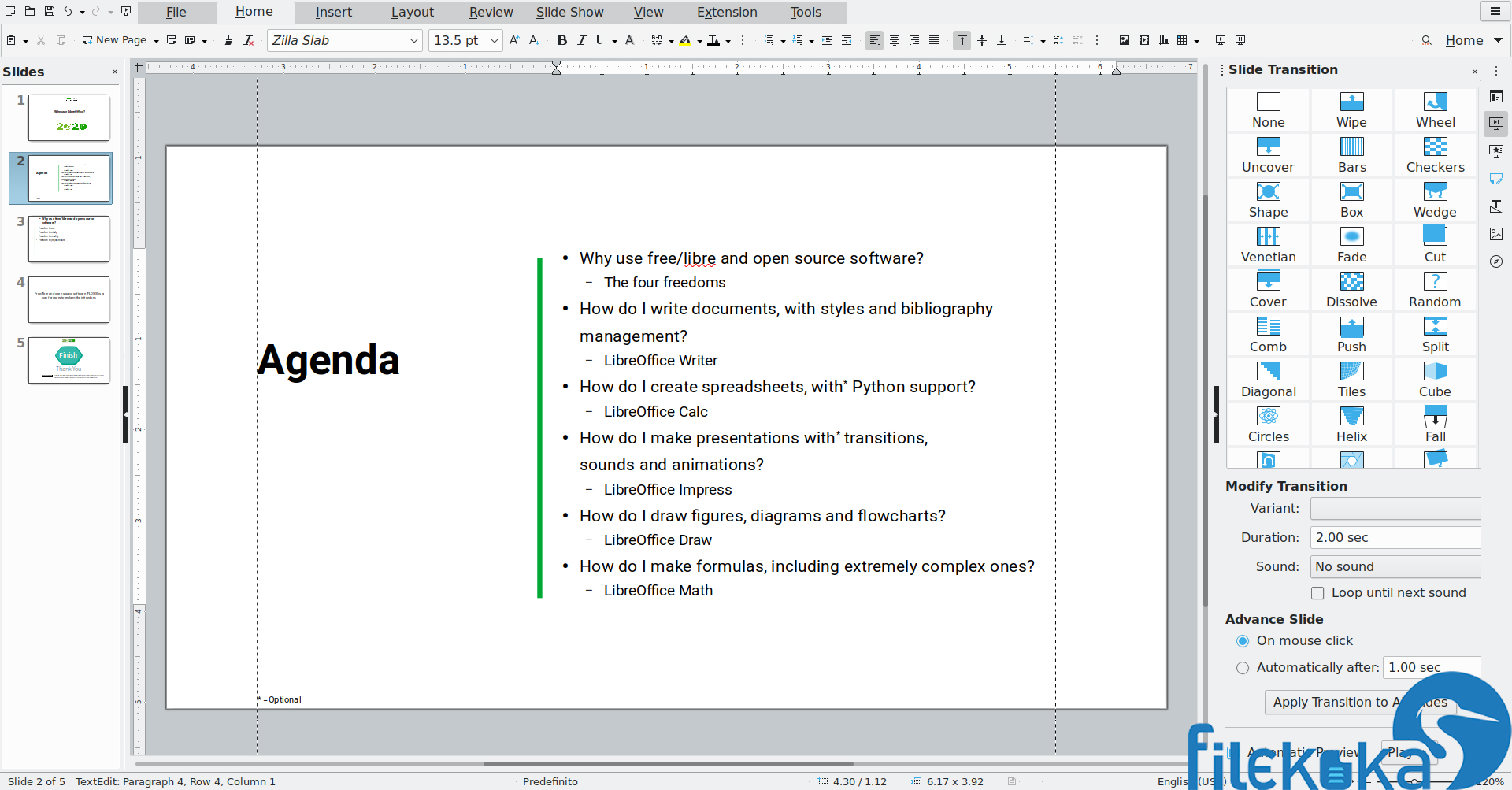Click Insert Image icon
This screenshot has height=790, width=1512.
pos(1125,40)
